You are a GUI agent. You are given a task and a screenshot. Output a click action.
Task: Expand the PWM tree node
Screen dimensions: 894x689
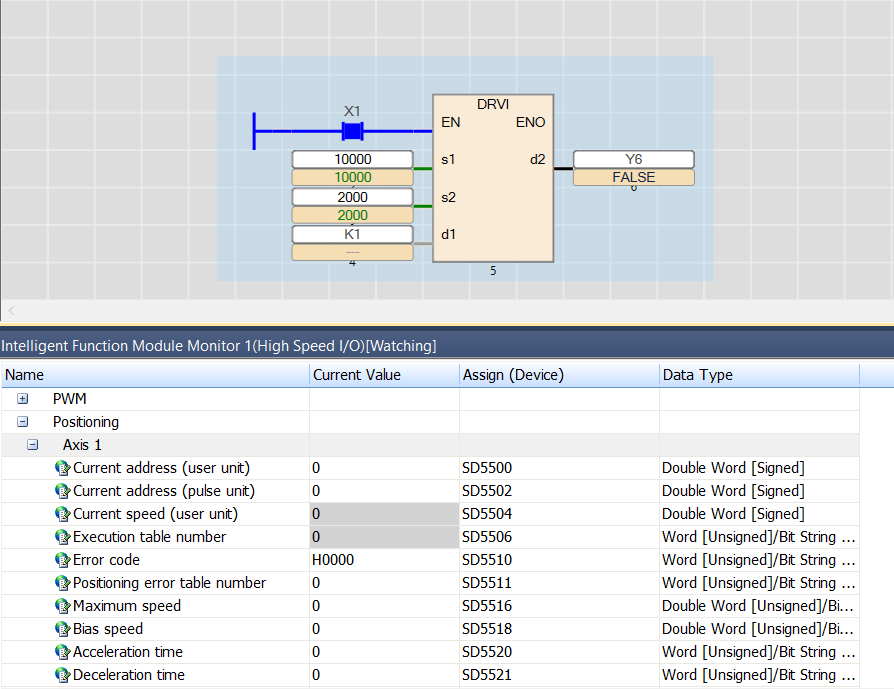pyautogui.click(x=23, y=399)
